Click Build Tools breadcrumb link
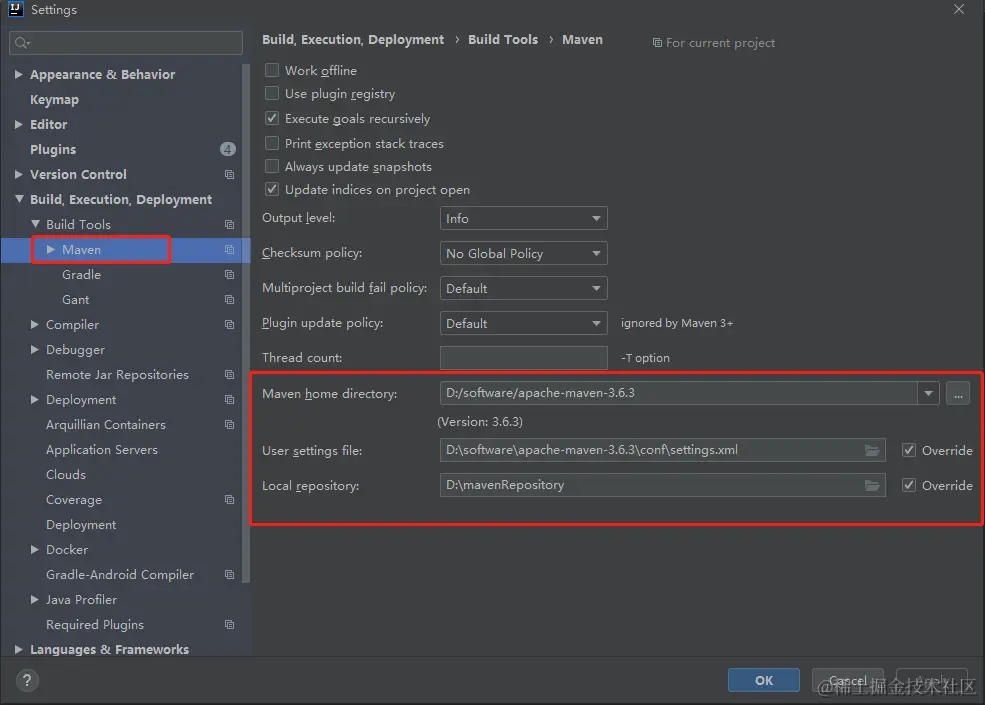The height and width of the screenshot is (705, 985). coord(503,40)
